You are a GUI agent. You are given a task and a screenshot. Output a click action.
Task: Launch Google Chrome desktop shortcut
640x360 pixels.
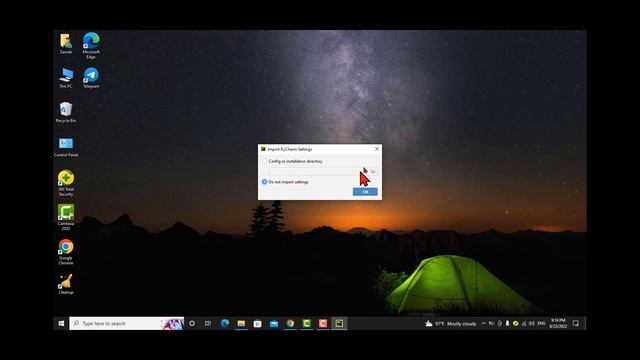(66, 252)
